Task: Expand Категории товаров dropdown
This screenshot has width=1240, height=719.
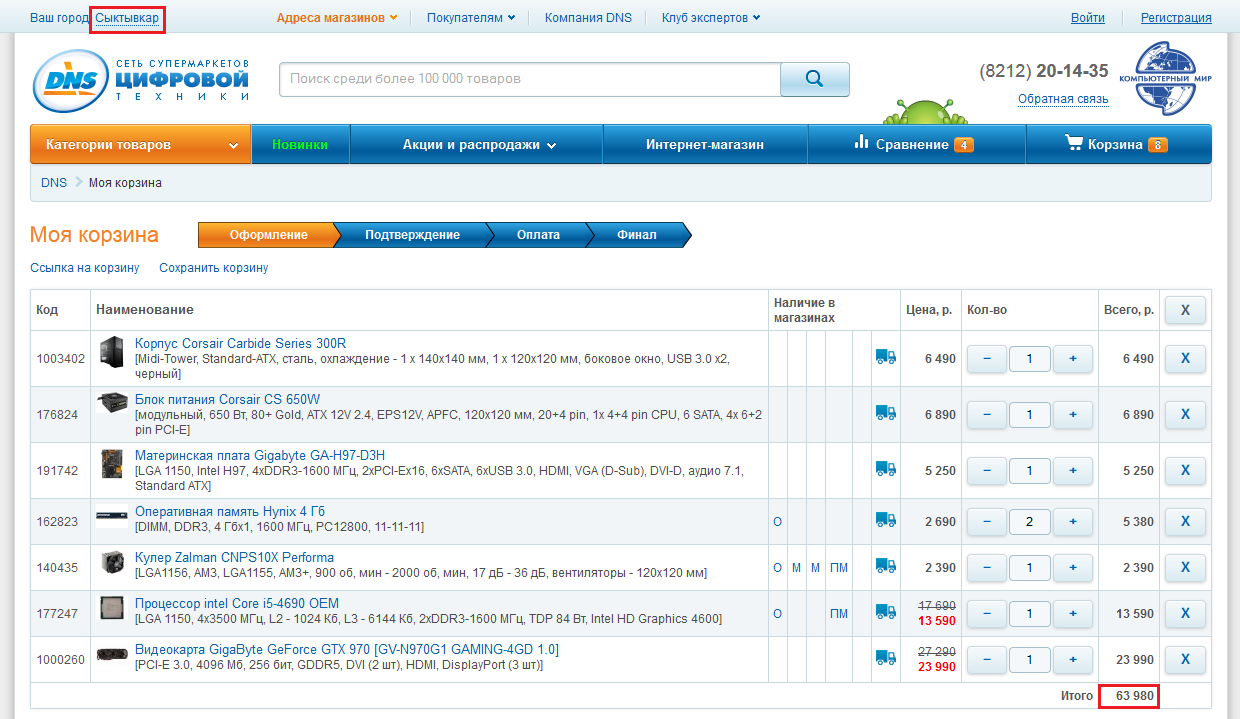Action: click(x=141, y=144)
